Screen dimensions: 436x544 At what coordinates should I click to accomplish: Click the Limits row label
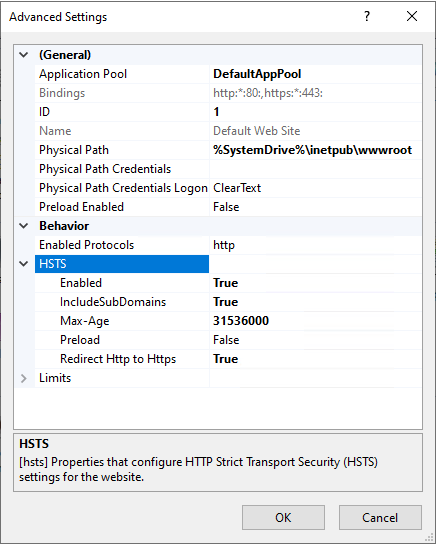(x=55, y=378)
